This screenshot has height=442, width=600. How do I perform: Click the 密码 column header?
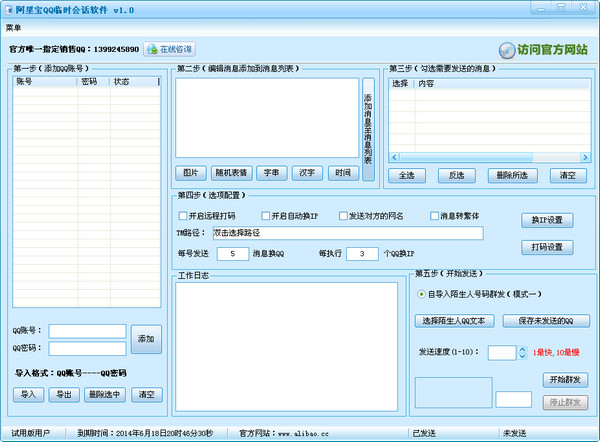[94, 82]
